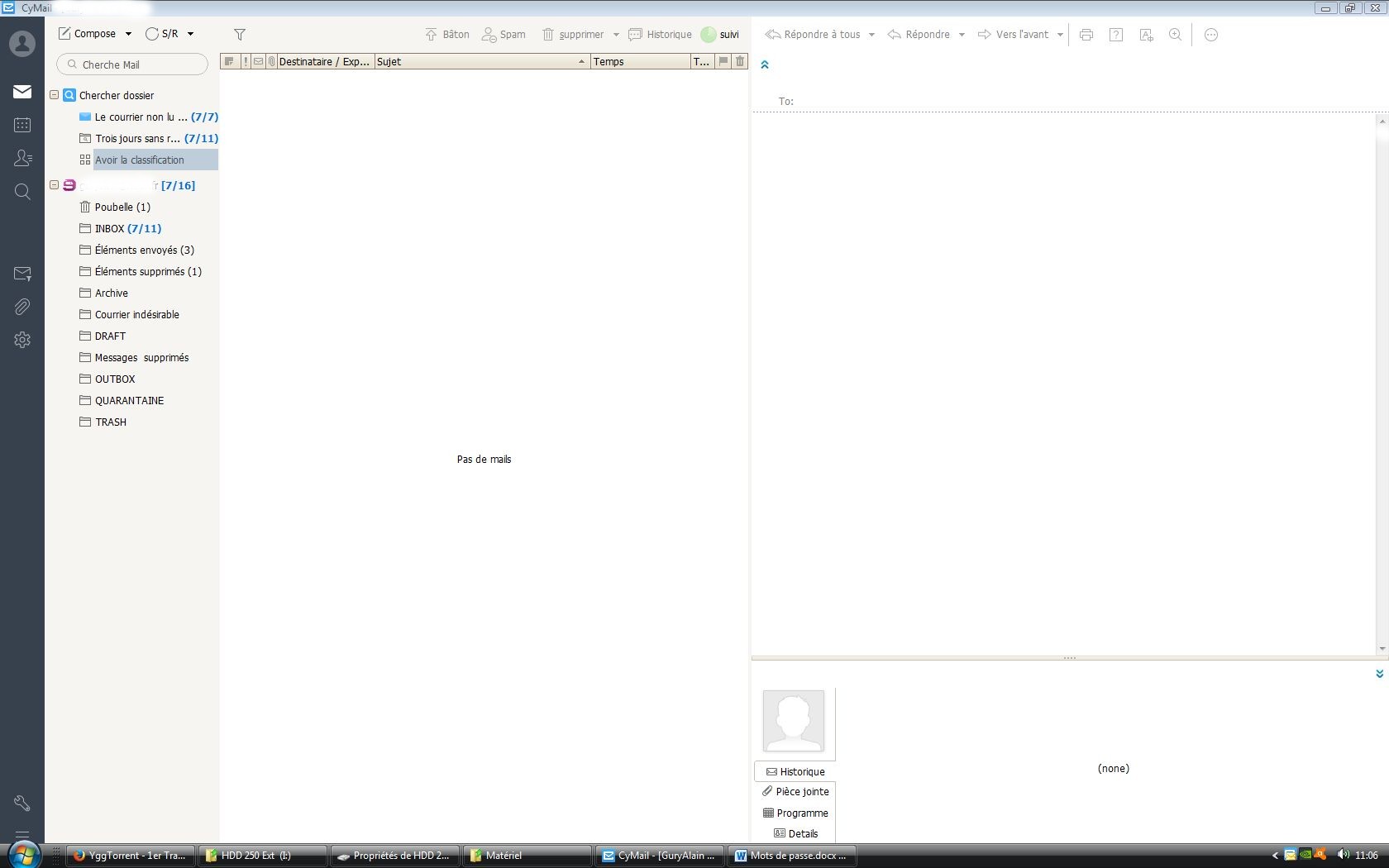Open the Poubelle (1) folder
This screenshot has height=868, width=1389.
coord(115,207)
